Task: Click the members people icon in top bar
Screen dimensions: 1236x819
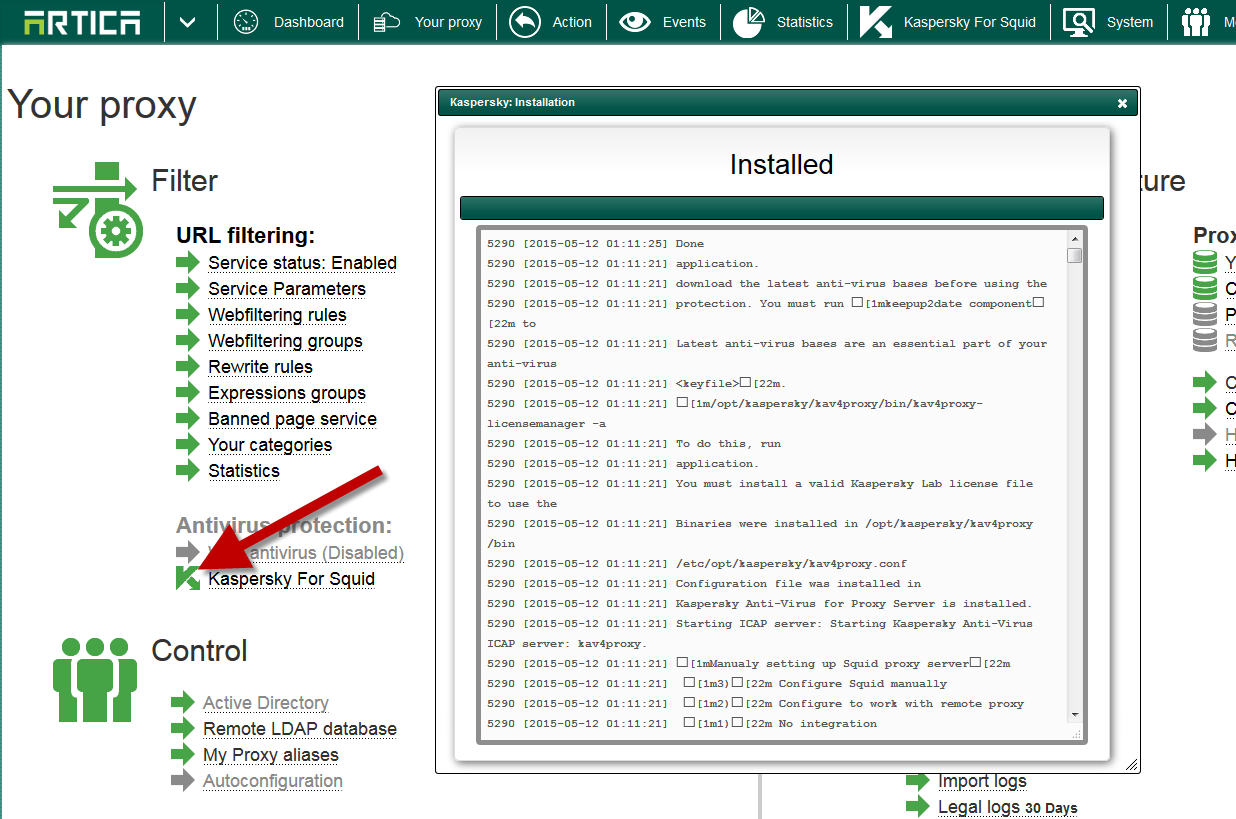Action: pos(1196,22)
